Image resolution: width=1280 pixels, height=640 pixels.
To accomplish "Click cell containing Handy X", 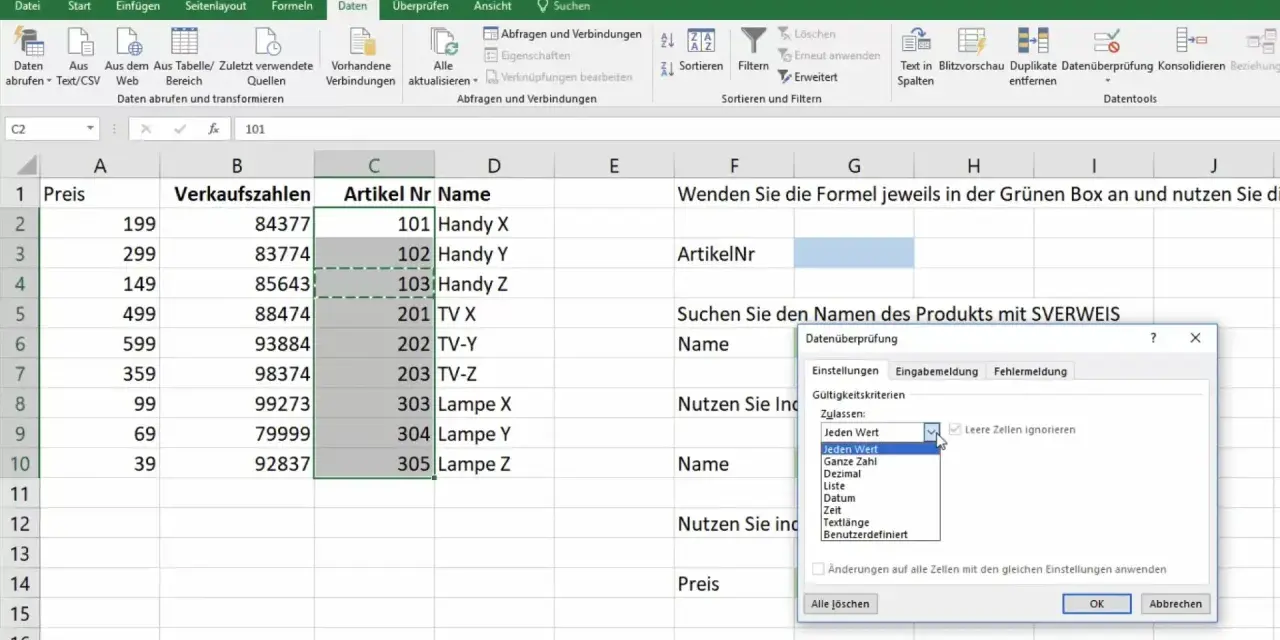I will (x=494, y=224).
